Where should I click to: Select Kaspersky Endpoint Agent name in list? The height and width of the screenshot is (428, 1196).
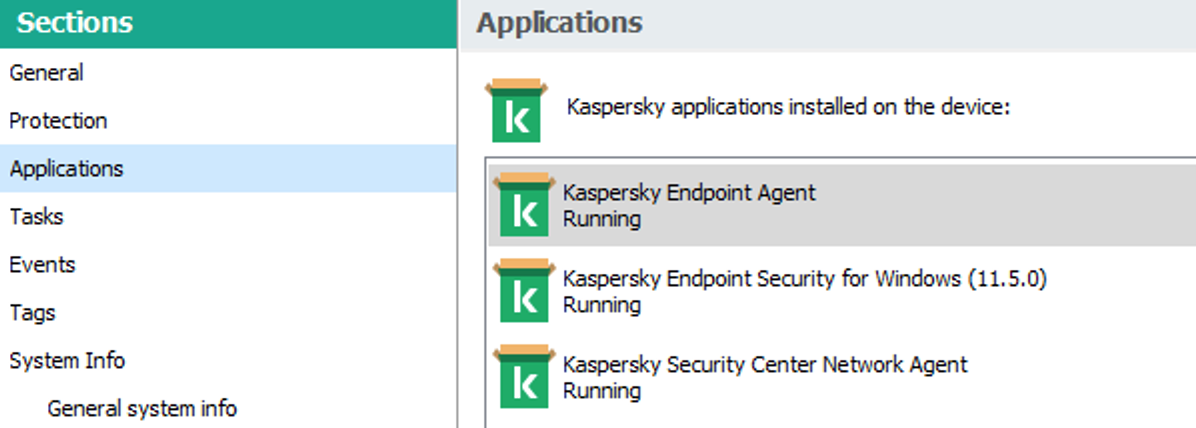(689, 193)
